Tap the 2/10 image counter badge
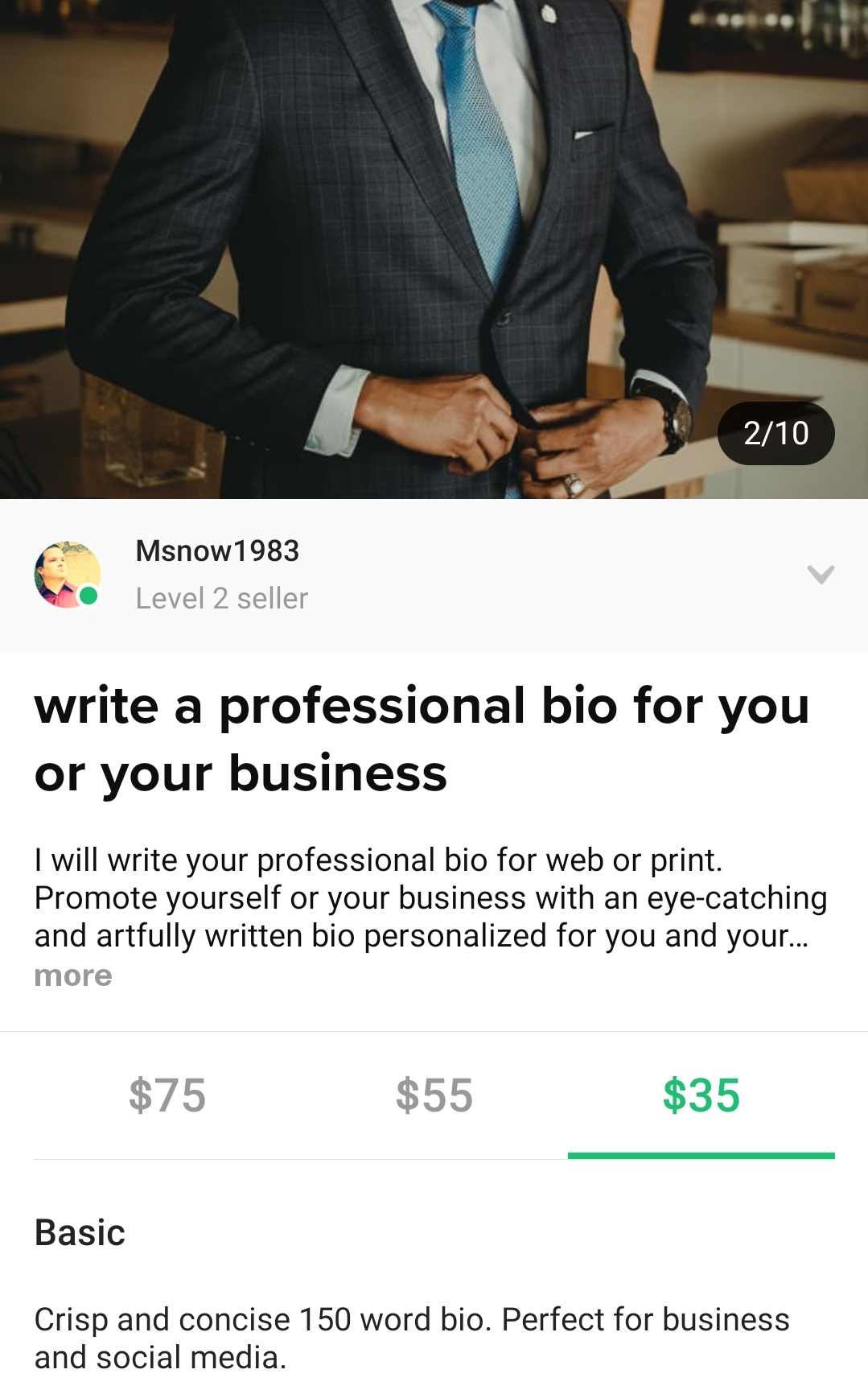This screenshot has height=1390, width=868. [x=775, y=433]
